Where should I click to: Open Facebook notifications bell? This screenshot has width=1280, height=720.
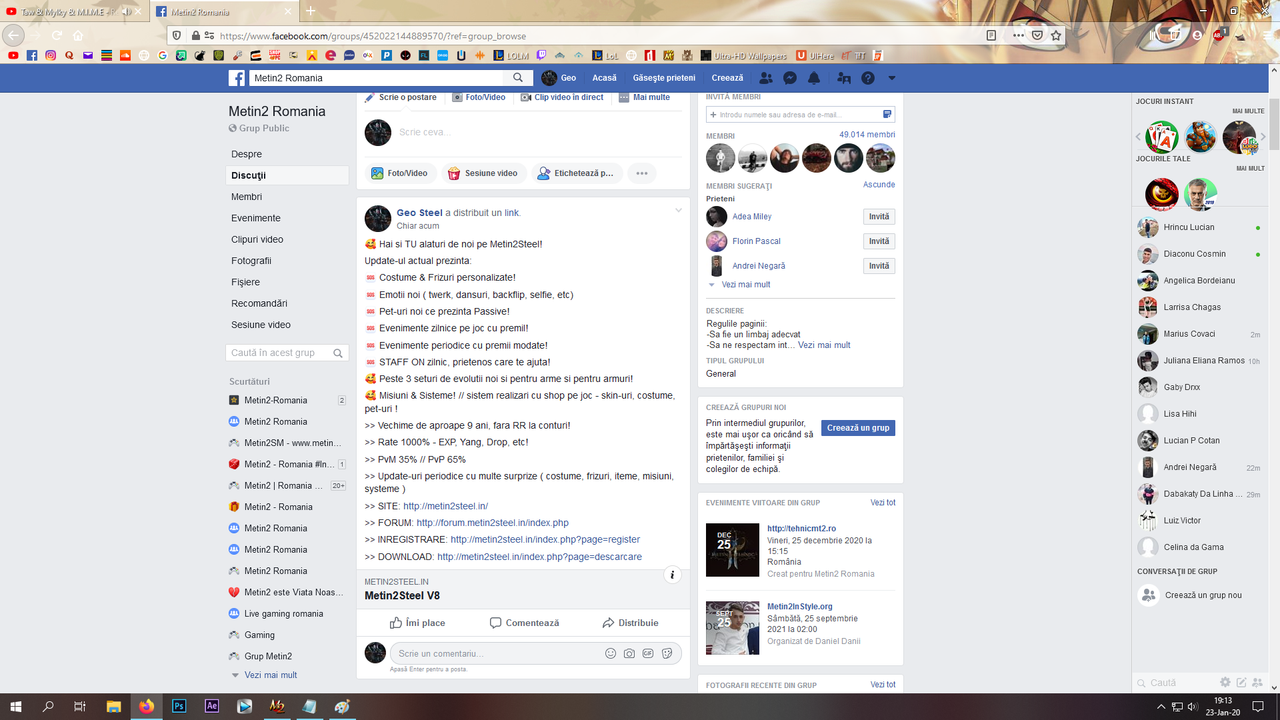(x=814, y=78)
